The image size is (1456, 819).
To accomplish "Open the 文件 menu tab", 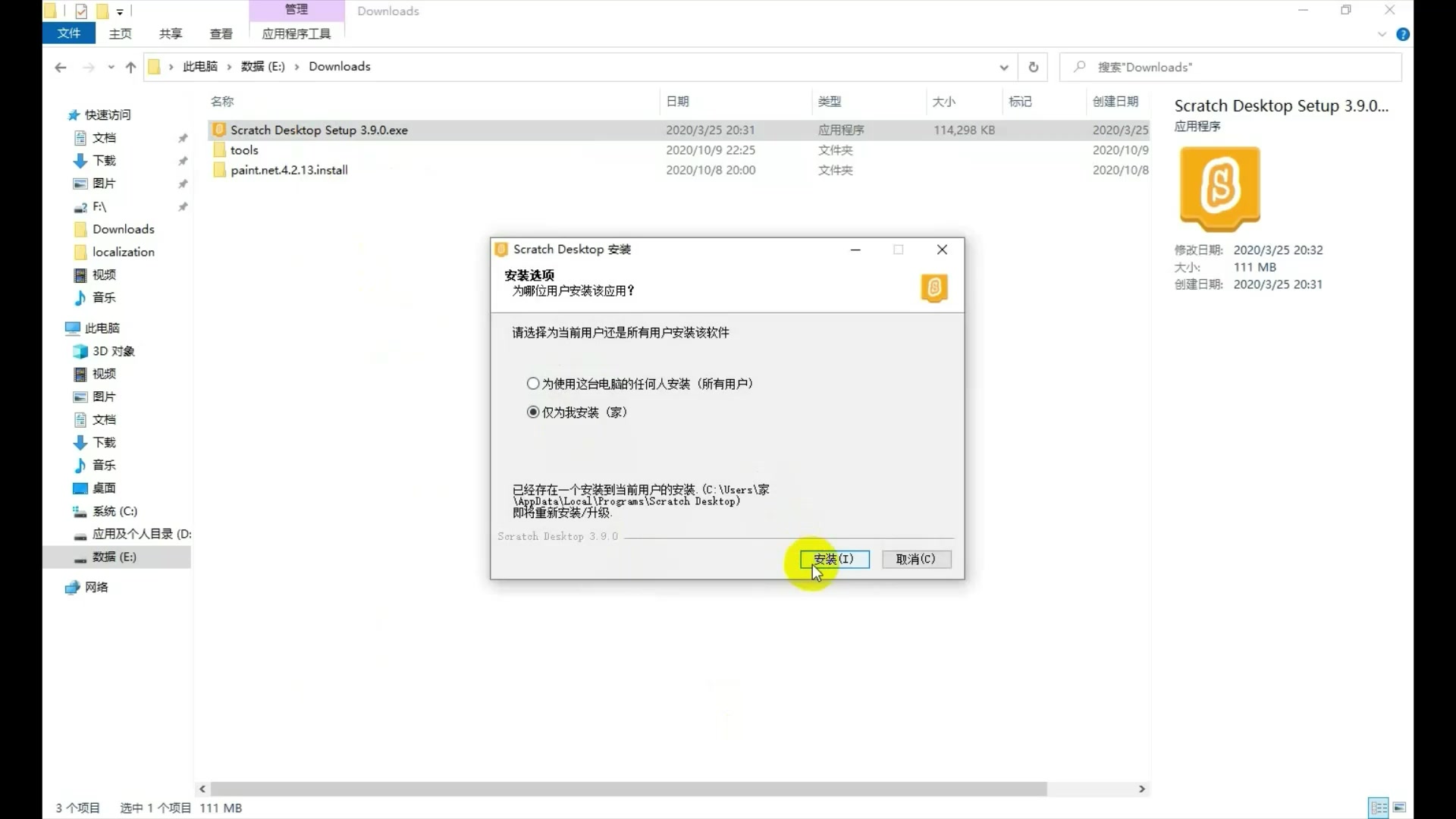I will coord(68,33).
